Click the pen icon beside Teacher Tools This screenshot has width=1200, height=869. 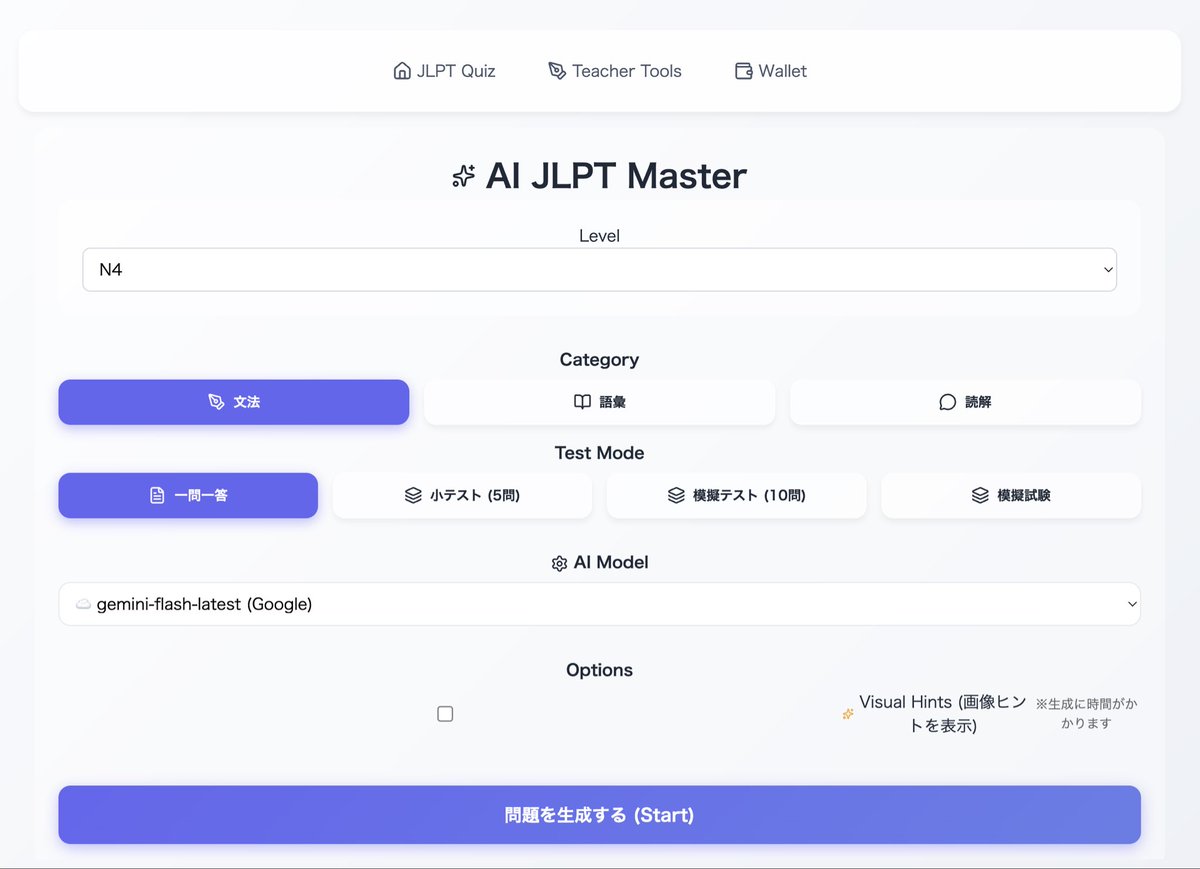(x=557, y=71)
